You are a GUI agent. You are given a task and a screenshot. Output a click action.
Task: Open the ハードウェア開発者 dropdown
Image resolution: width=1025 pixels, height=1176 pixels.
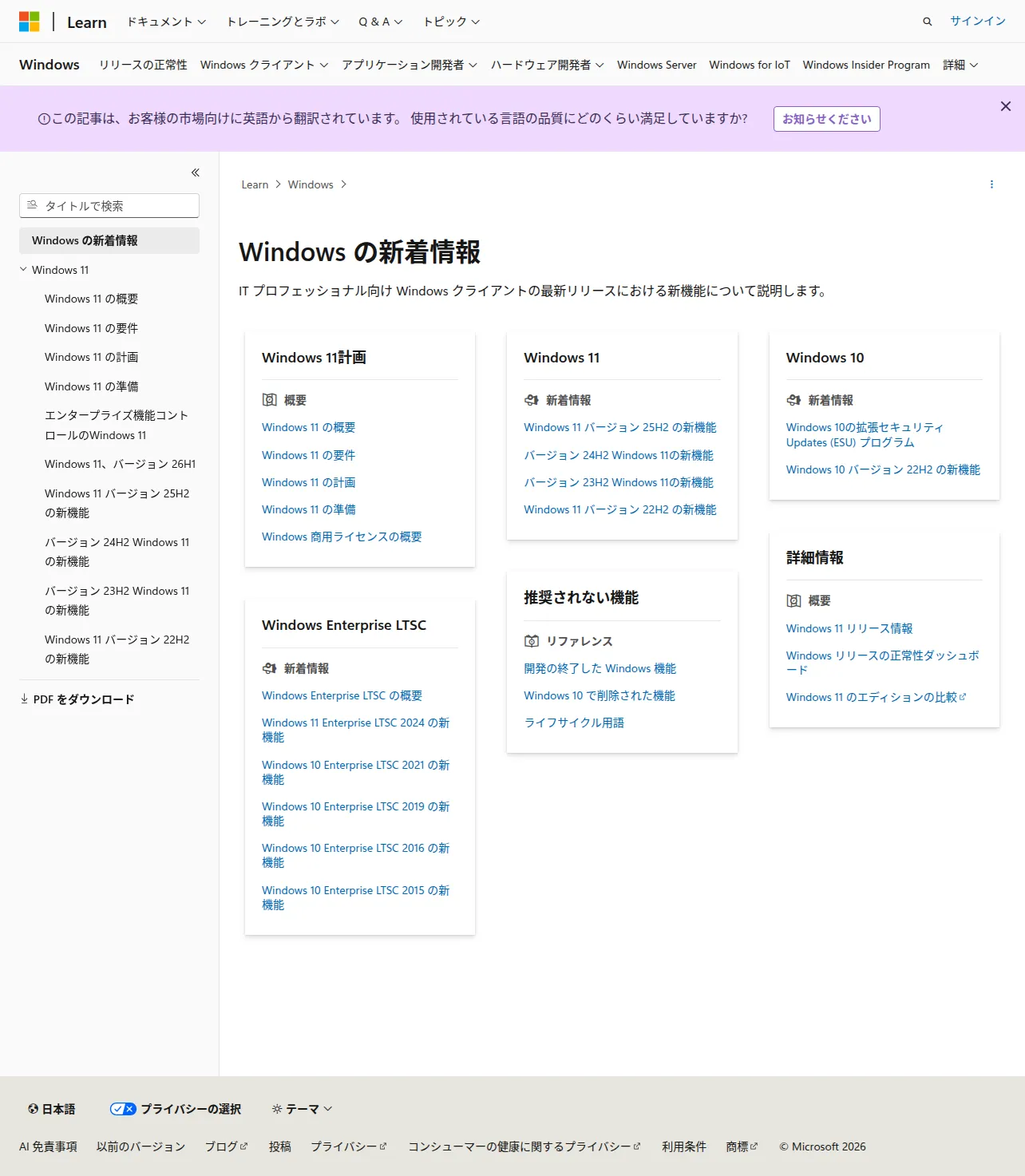[548, 65]
